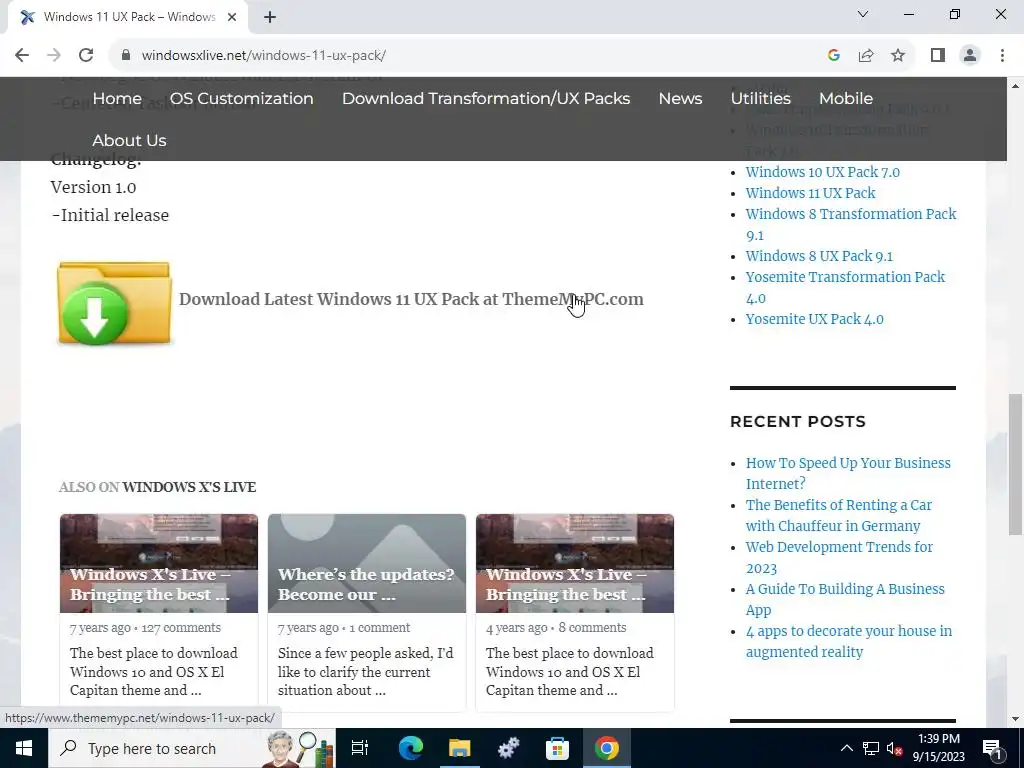Viewport: 1024px width, 768px height.
Task: Share this page using the share icon
Action: coord(866,56)
